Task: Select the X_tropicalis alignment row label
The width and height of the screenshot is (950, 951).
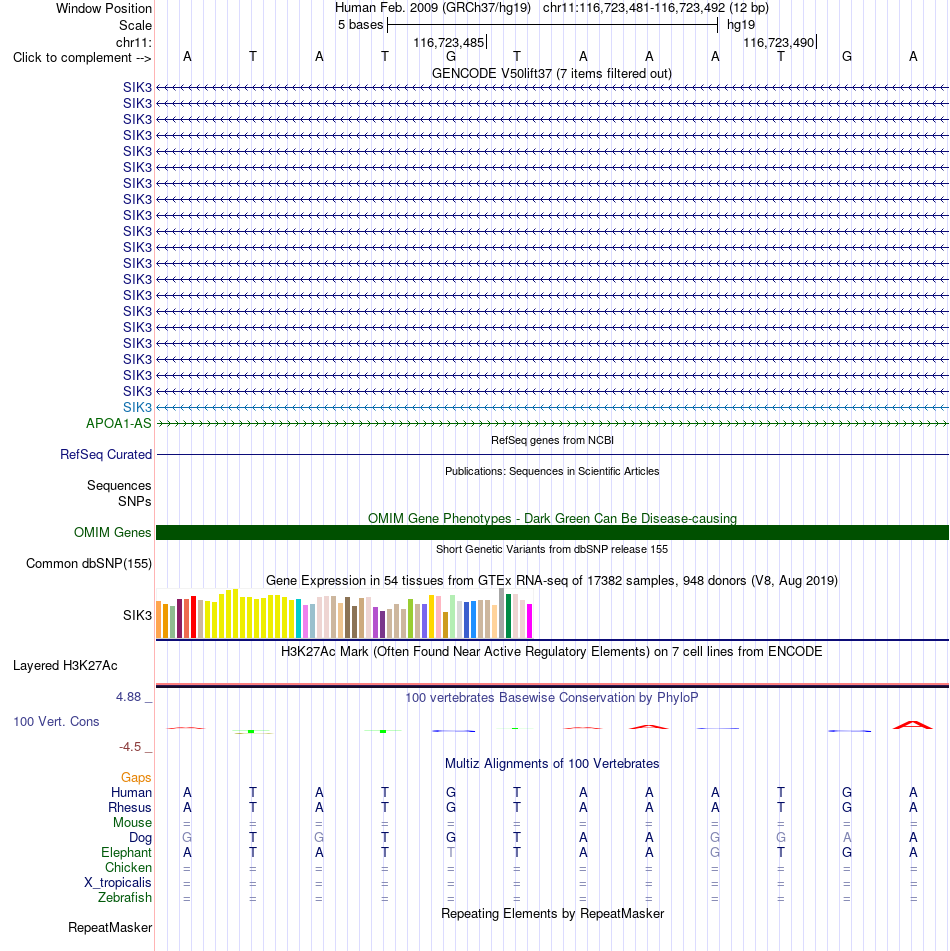Action: click(x=118, y=882)
